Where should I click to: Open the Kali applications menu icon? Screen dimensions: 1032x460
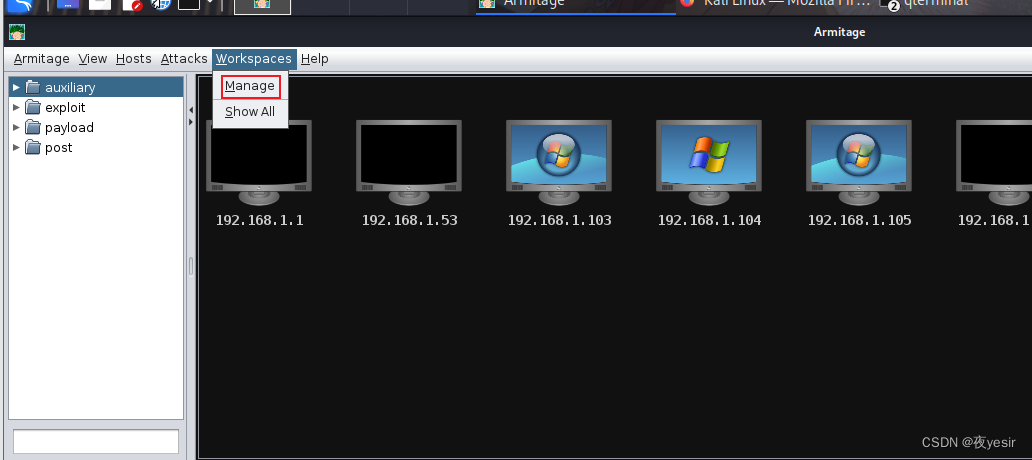tap(19, 6)
